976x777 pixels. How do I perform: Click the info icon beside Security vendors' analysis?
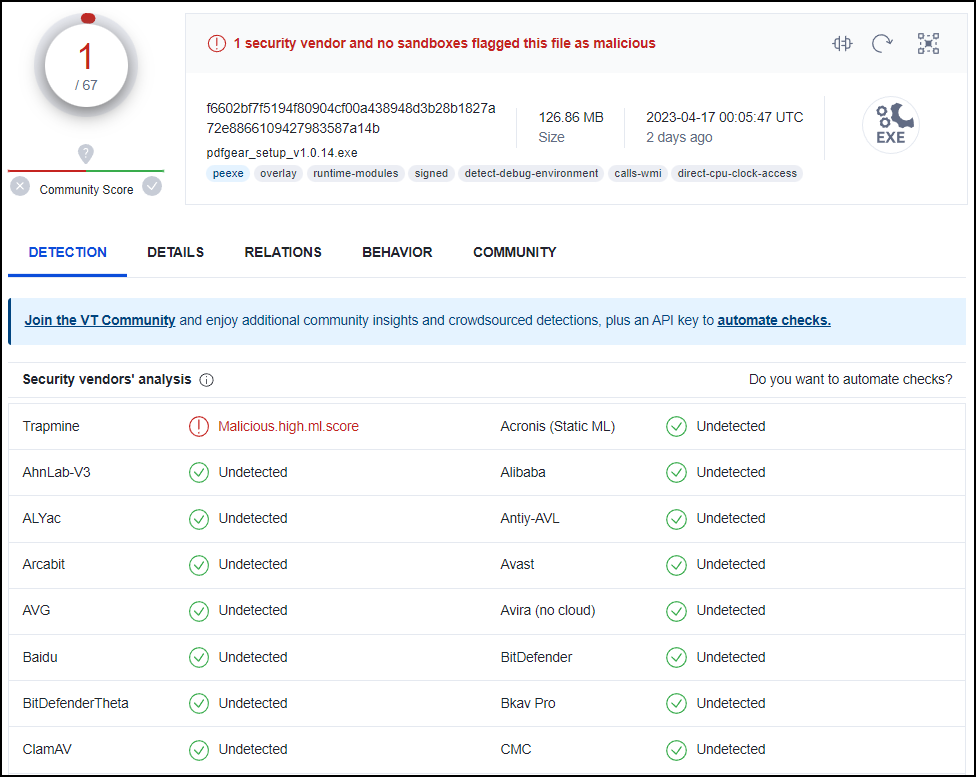point(207,380)
